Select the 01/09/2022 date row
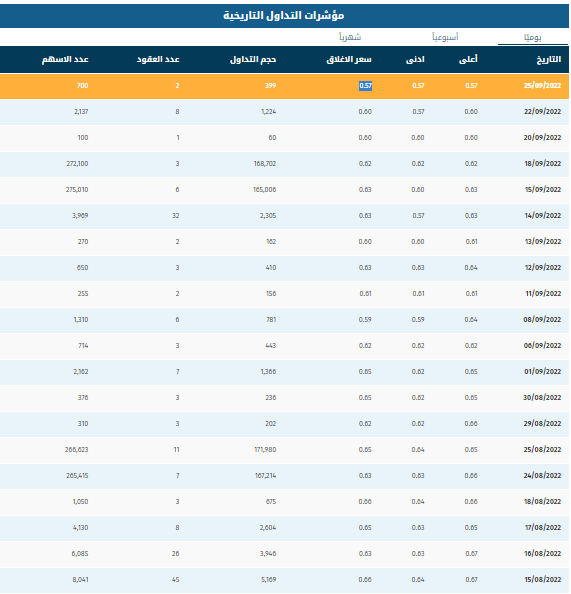The width and height of the screenshot is (571, 594). coord(284,372)
